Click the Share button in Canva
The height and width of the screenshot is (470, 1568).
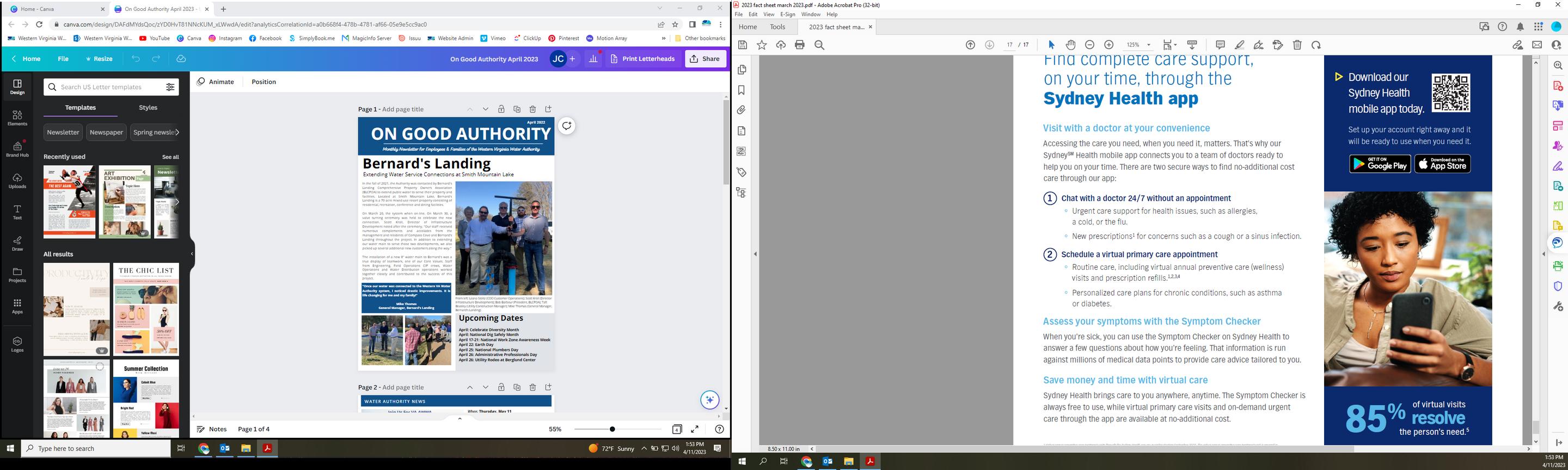(x=705, y=59)
